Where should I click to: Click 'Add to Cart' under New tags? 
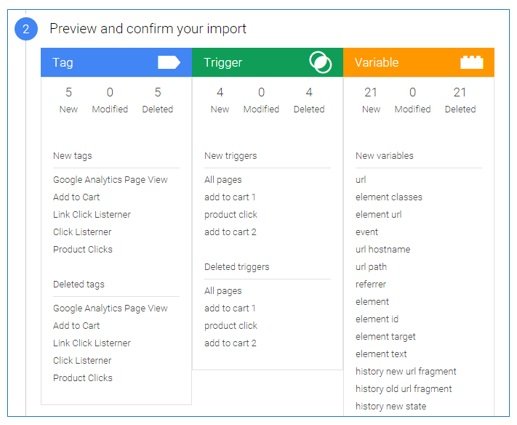tap(76, 197)
